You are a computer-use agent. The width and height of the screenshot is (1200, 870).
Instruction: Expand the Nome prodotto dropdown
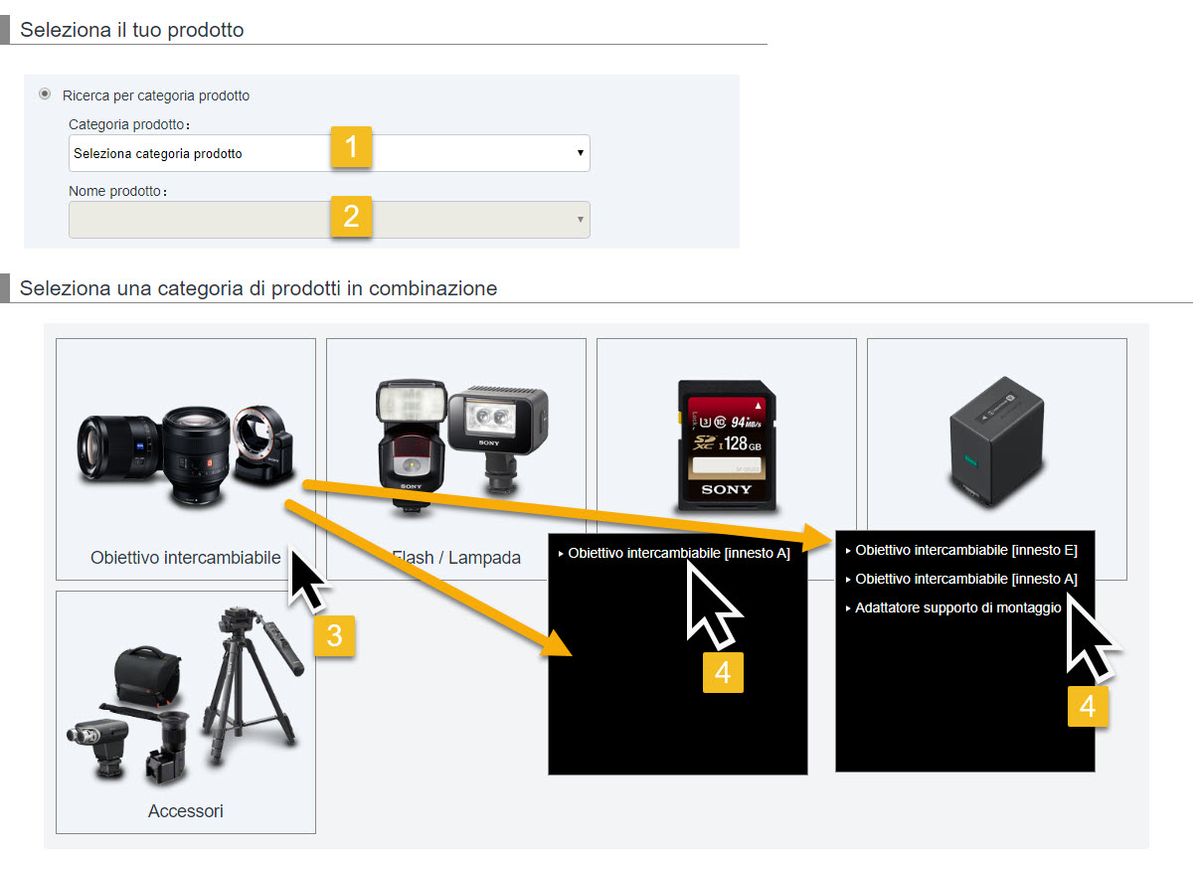(329, 220)
